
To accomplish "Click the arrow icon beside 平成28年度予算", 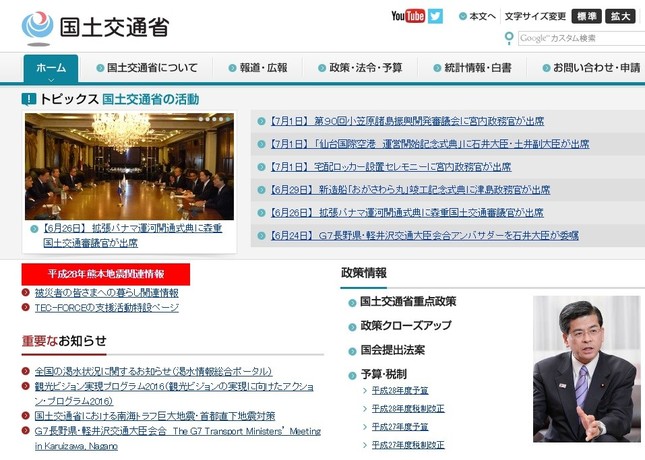I will click(365, 390).
